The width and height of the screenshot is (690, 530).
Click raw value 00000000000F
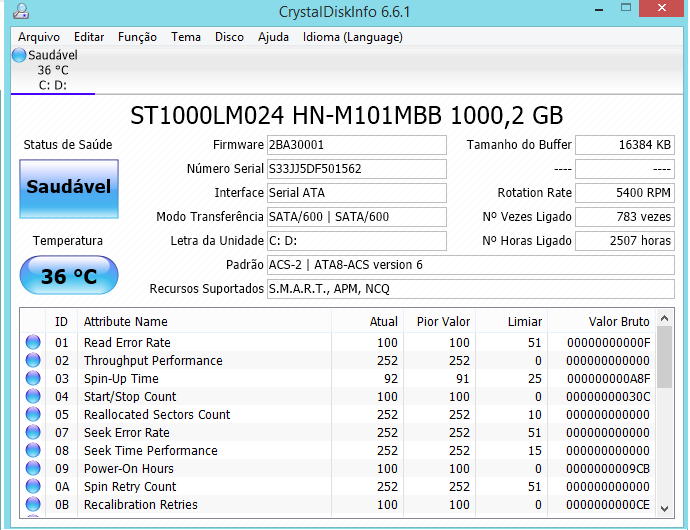608,342
